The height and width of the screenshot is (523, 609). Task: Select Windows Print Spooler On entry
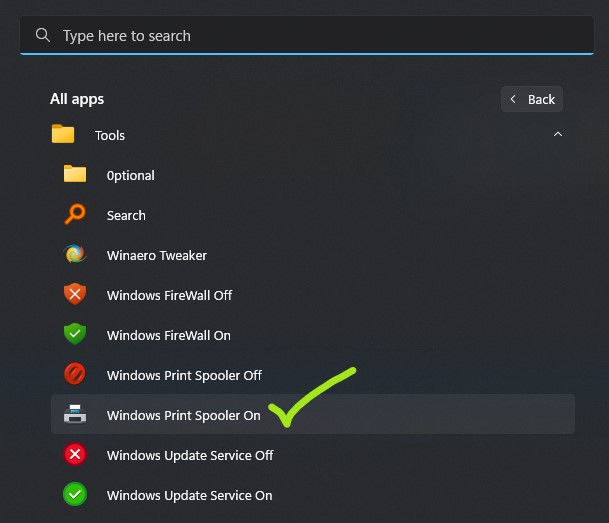[x=313, y=414]
